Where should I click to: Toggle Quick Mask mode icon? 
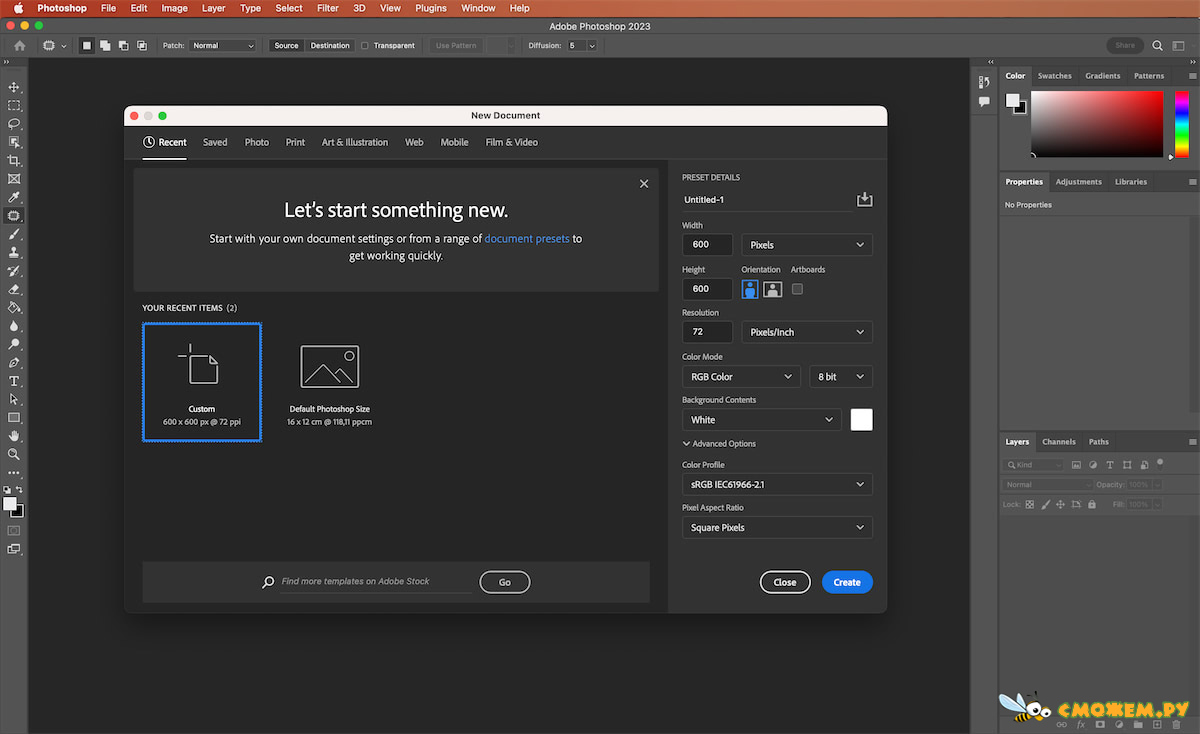pyautogui.click(x=14, y=530)
